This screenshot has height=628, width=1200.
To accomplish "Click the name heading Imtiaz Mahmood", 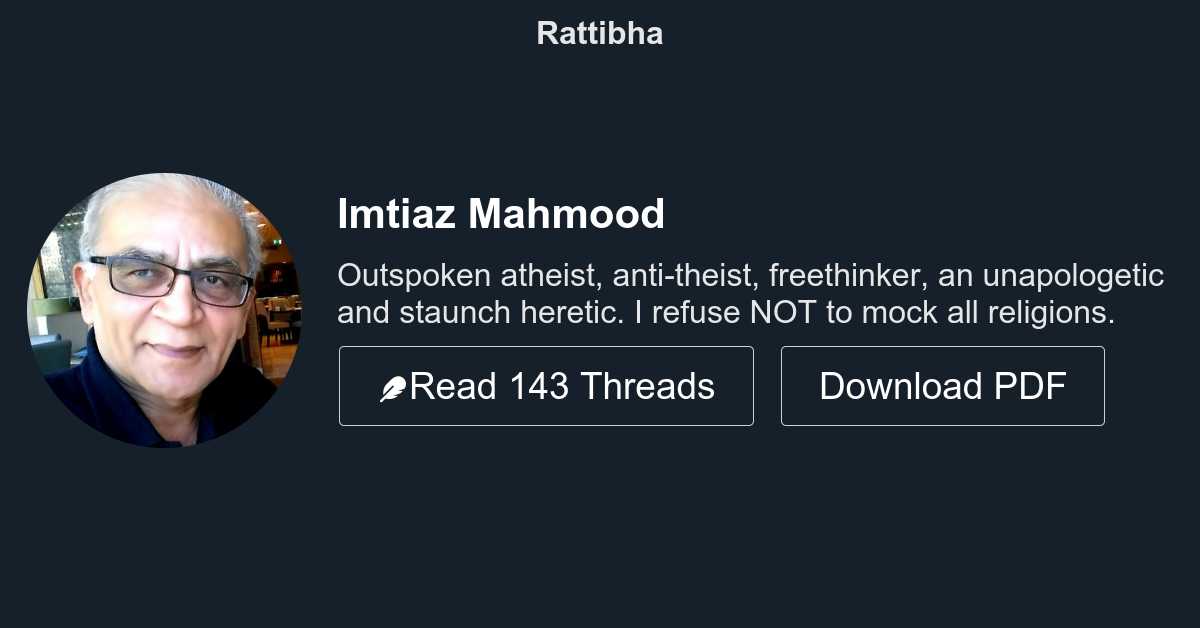I will coord(502,214).
